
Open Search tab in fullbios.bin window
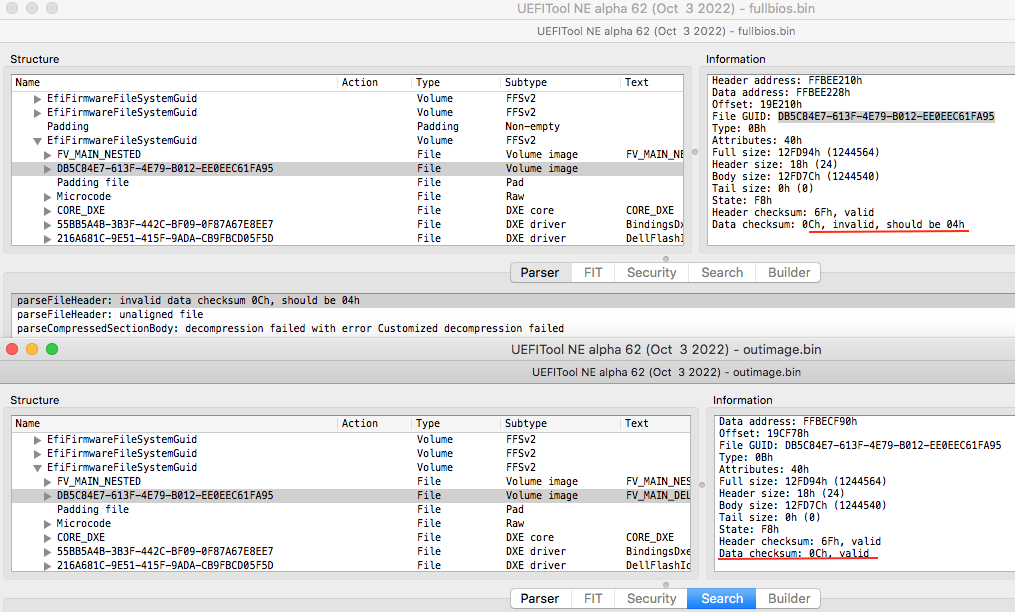[x=722, y=273]
